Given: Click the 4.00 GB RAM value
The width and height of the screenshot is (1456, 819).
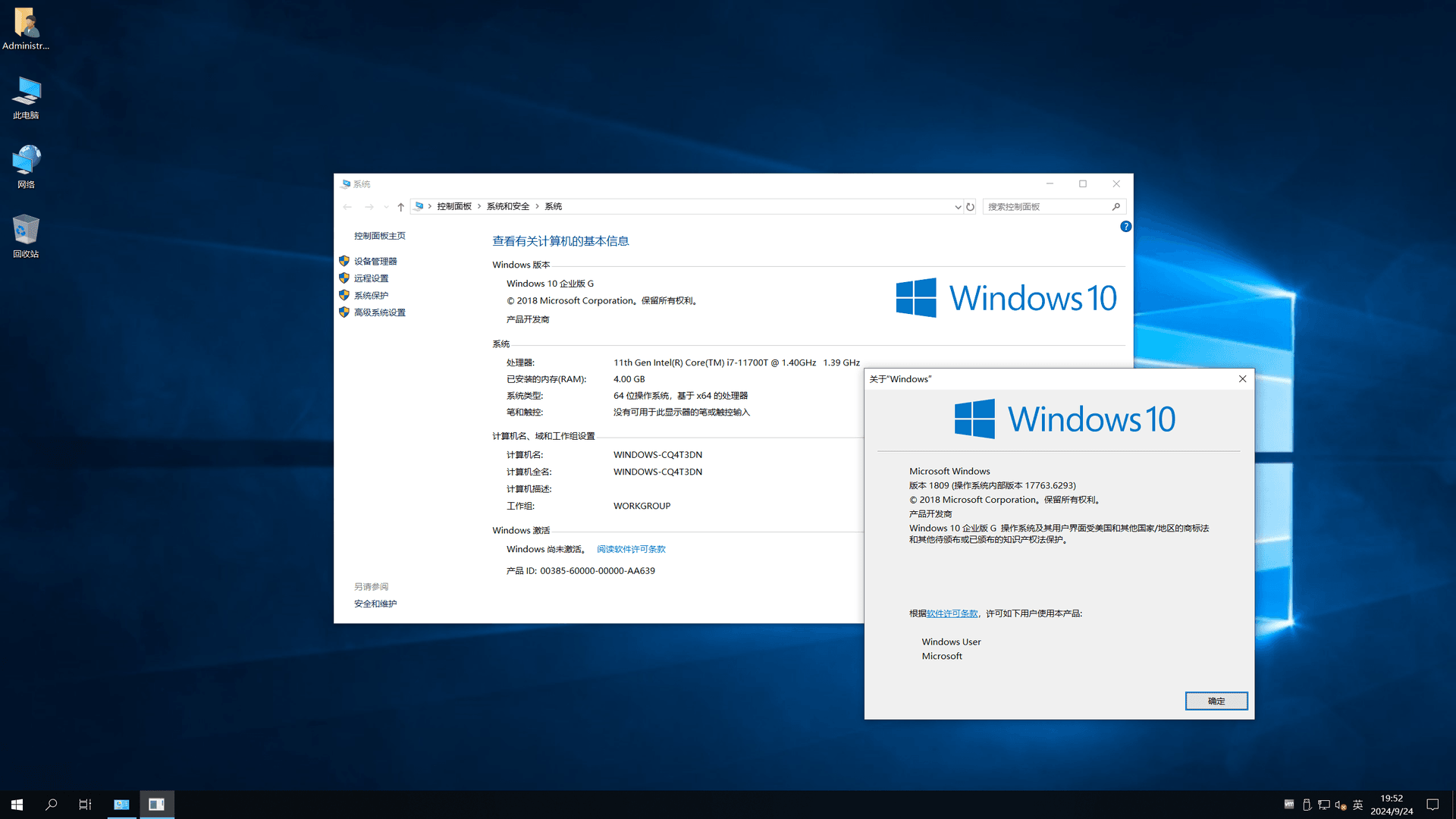Looking at the screenshot, I should [x=629, y=379].
